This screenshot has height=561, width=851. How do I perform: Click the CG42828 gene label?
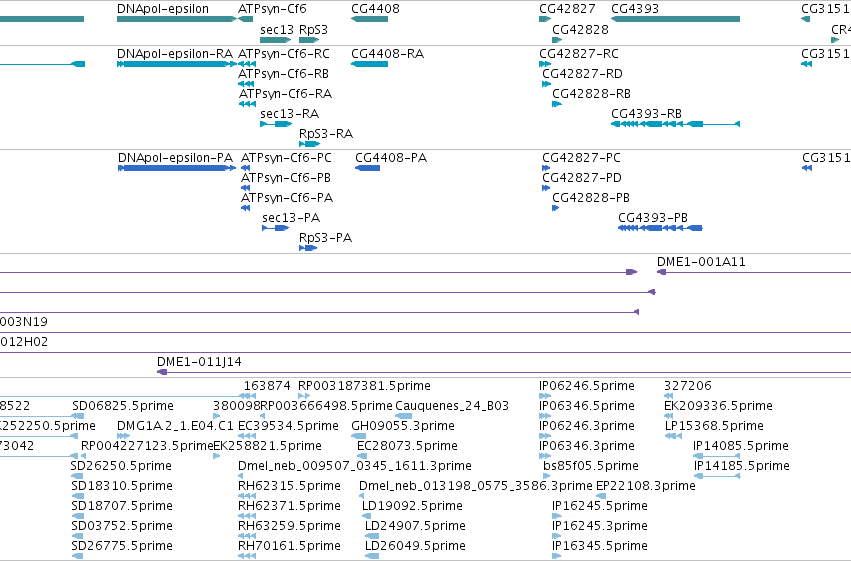580,29
